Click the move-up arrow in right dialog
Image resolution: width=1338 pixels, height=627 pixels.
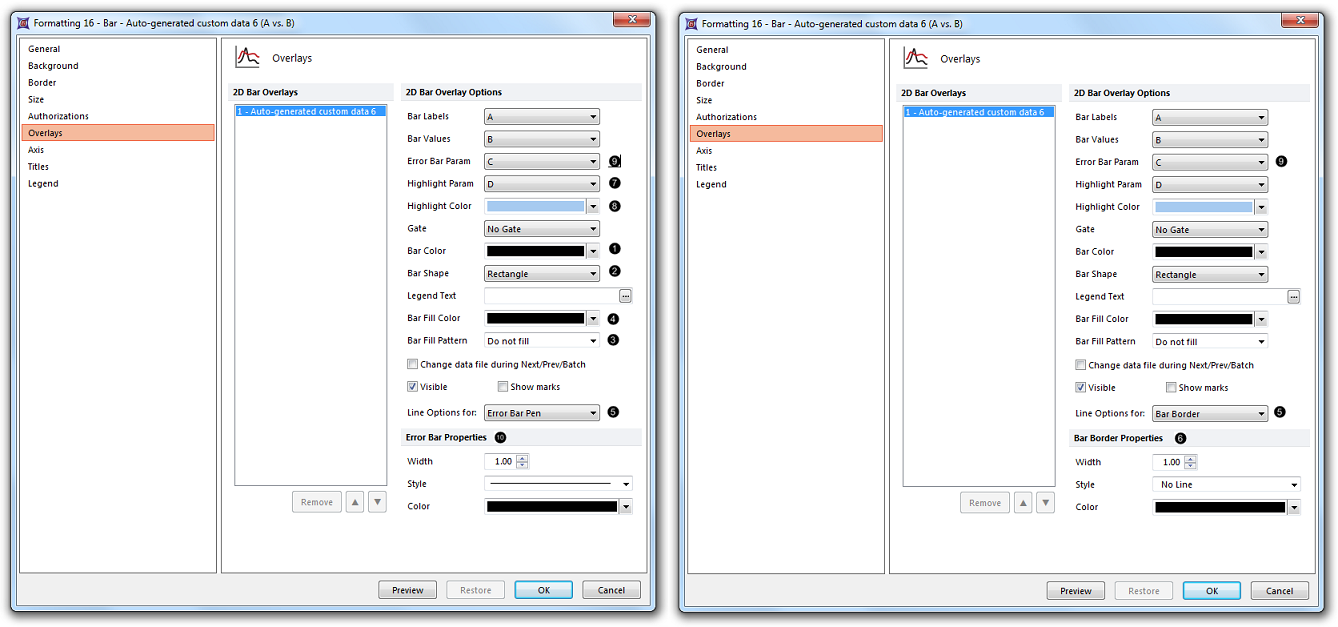pyautogui.click(x=1022, y=503)
